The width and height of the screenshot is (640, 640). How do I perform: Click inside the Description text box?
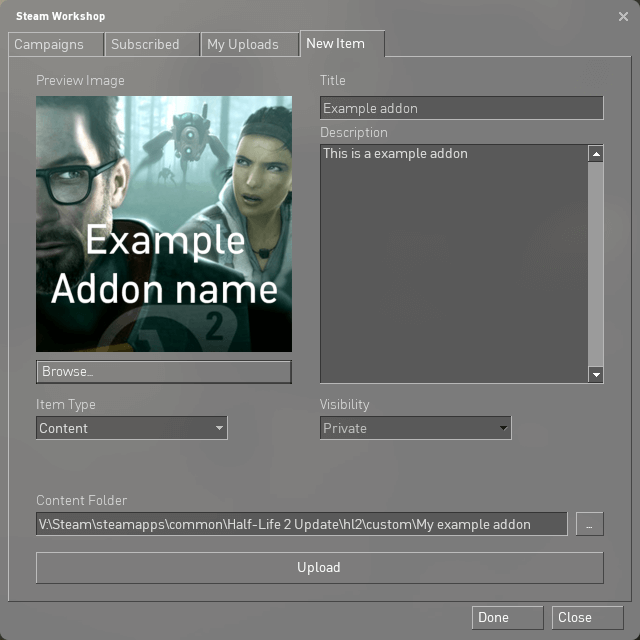tap(454, 264)
